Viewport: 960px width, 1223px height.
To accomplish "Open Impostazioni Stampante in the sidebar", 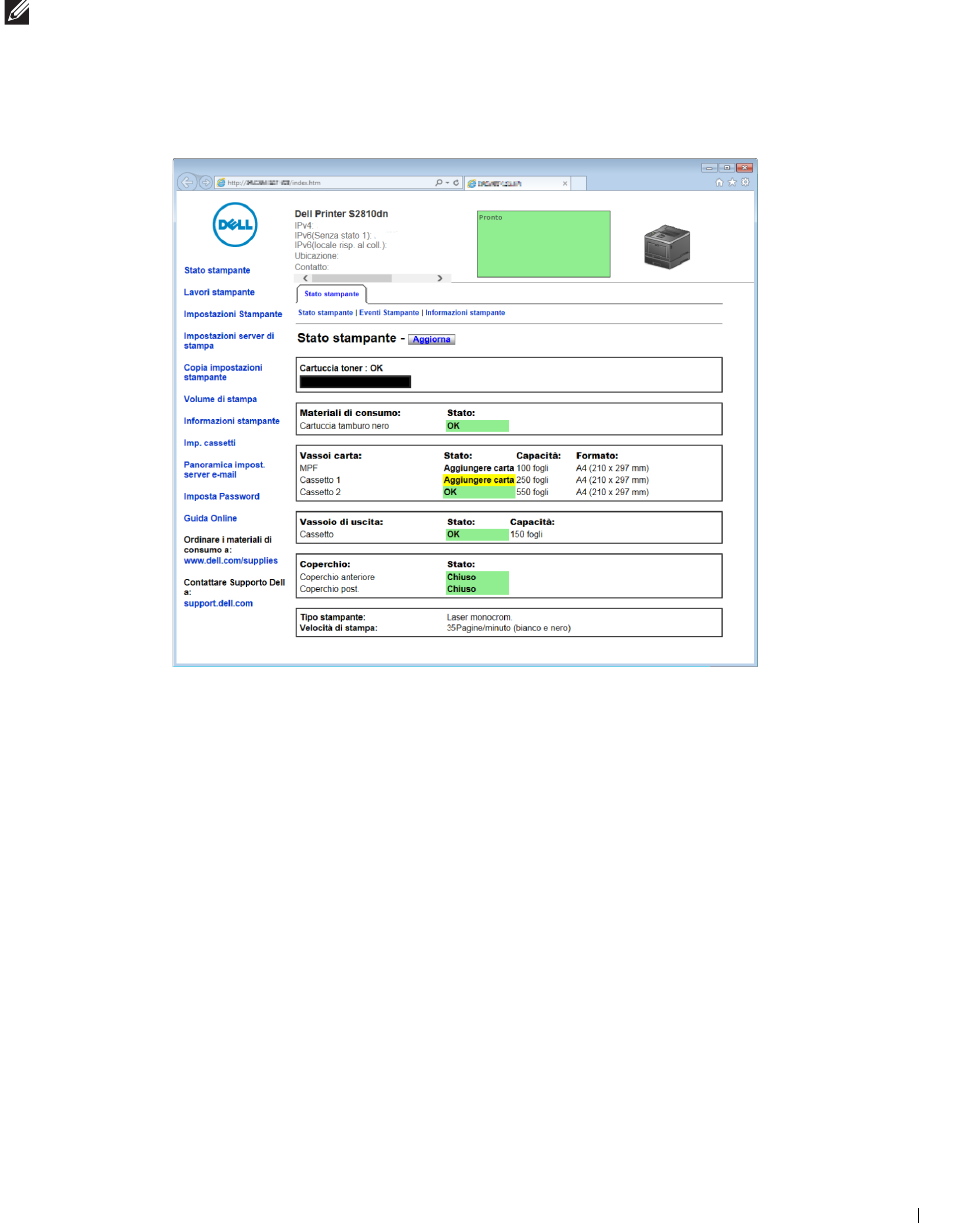I will click(x=233, y=314).
